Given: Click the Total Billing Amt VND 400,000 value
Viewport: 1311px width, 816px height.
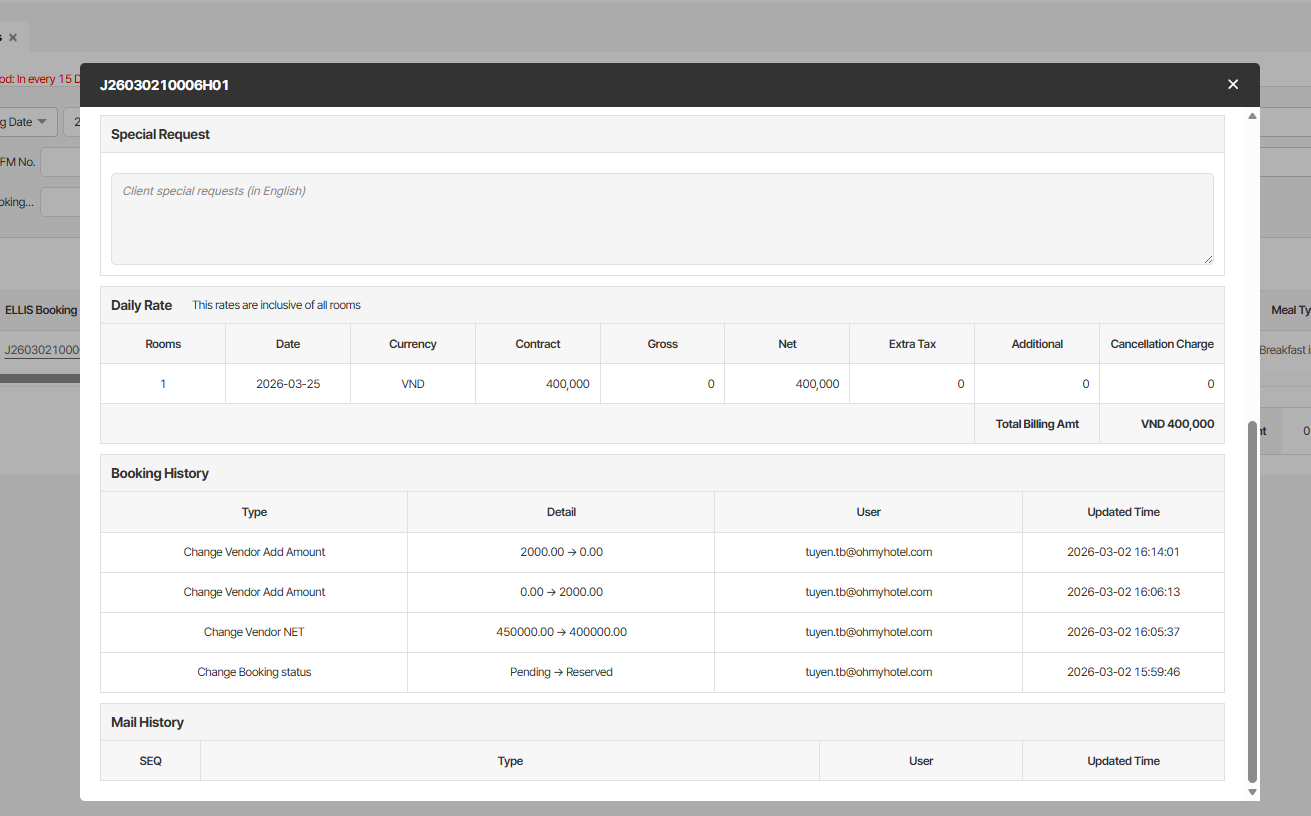Looking at the screenshot, I should (x=1177, y=424).
